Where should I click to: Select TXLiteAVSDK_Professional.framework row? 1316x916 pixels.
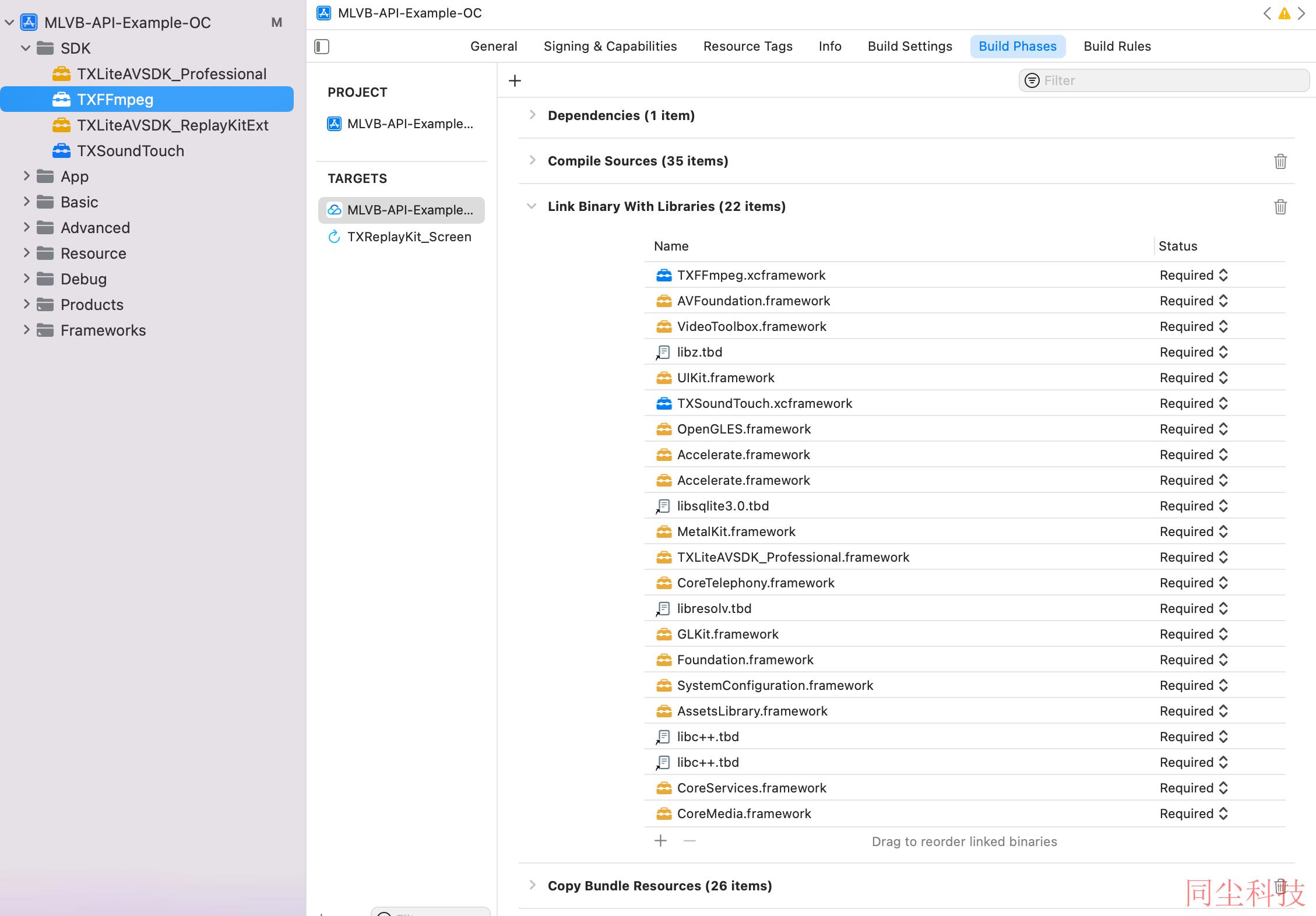pyautogui.click(x=965, y=557)
